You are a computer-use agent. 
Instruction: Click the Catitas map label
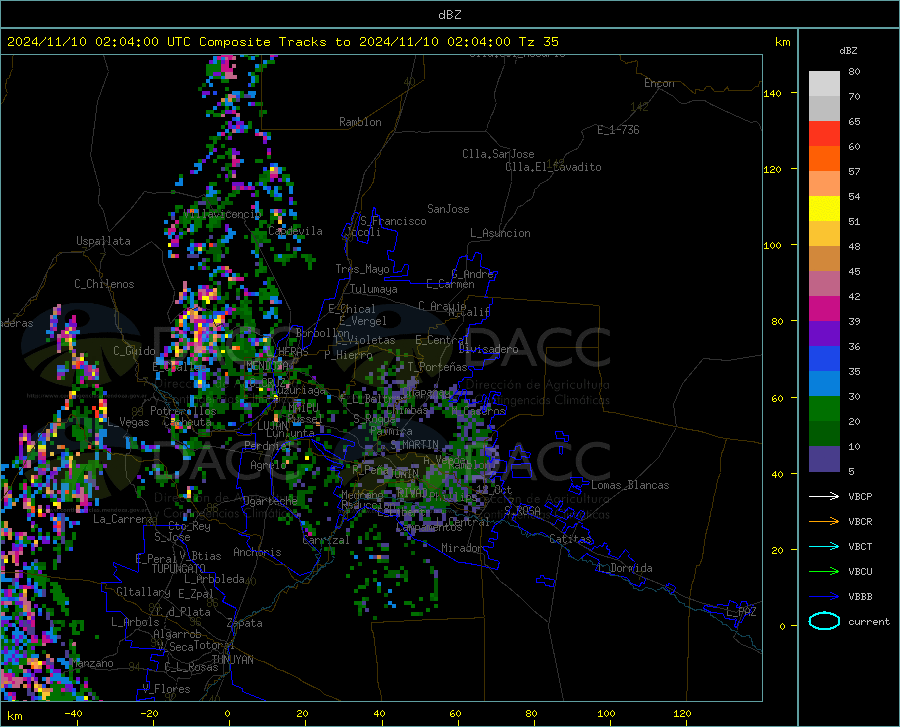point(570,539)
